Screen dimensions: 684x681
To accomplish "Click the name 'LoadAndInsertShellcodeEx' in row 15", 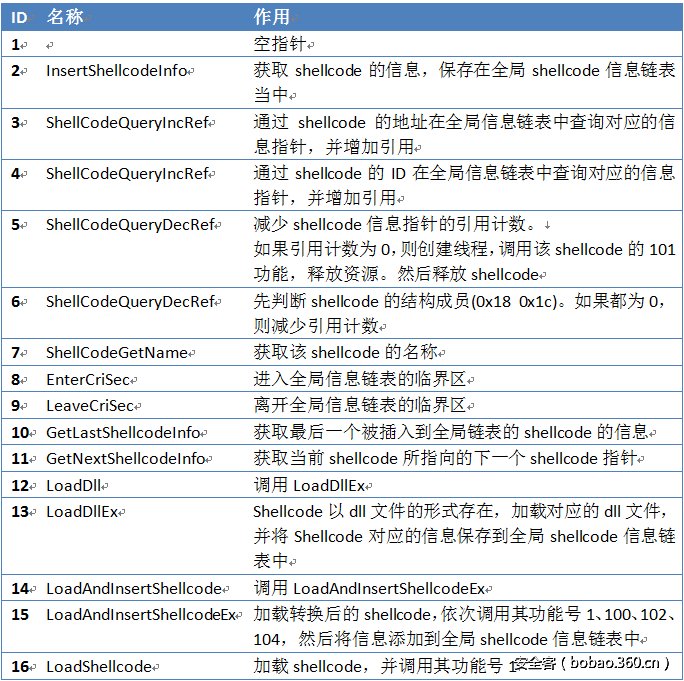I will pyautogui.click(x=141, y=615).
